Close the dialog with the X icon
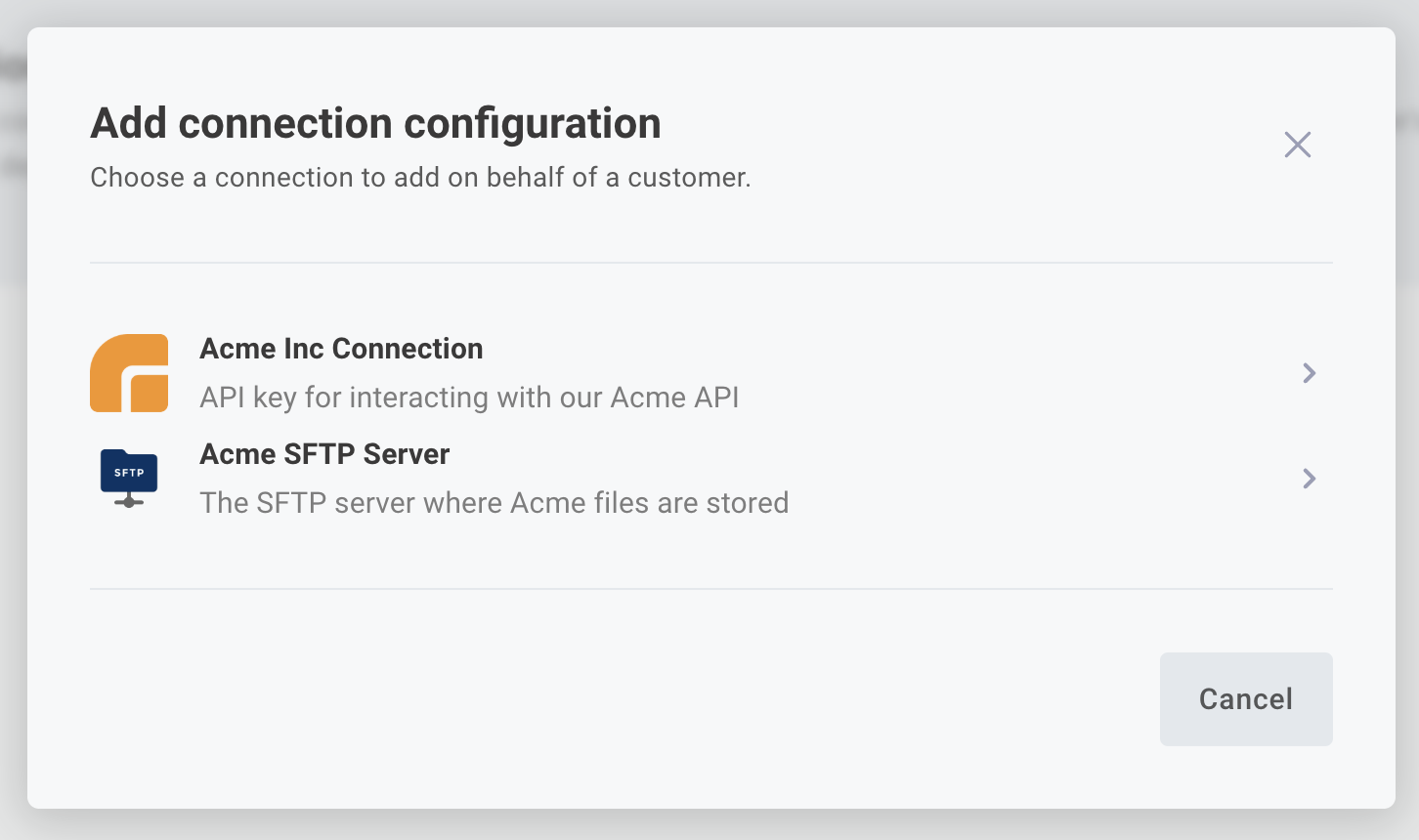1419x840 pixels. tap(1297, 145)
